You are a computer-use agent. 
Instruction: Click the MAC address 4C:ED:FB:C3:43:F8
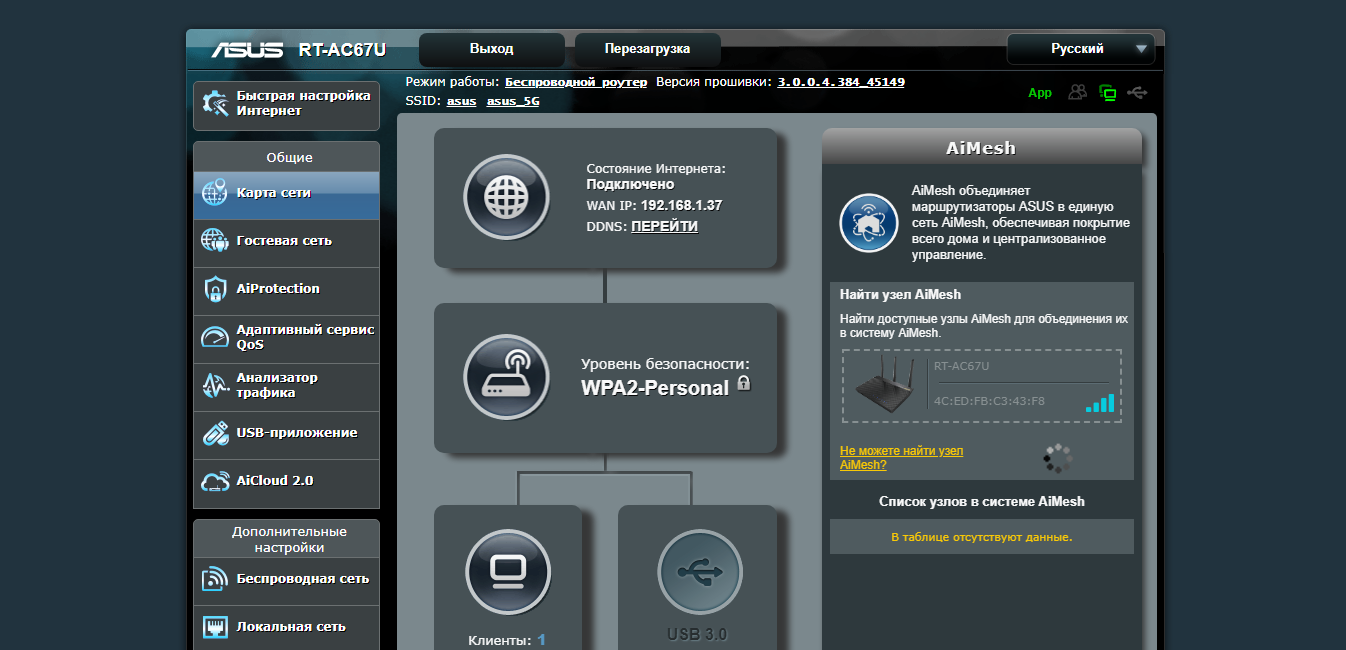point(989,401)
